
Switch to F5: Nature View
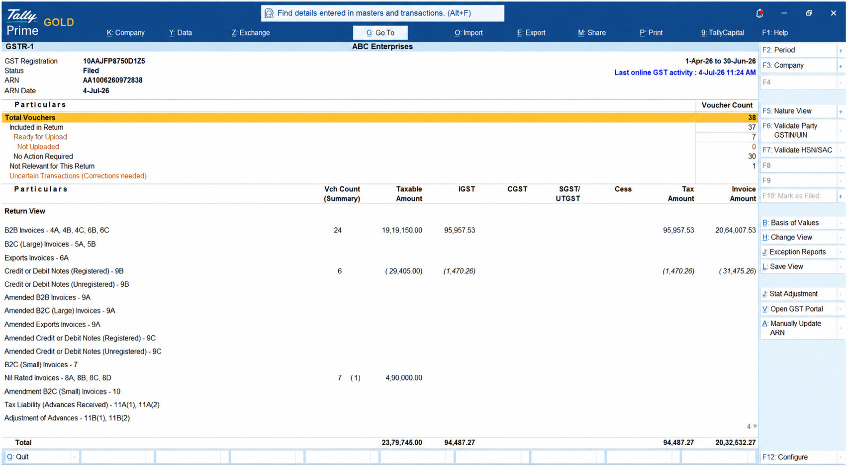click(x=799, y=111)
